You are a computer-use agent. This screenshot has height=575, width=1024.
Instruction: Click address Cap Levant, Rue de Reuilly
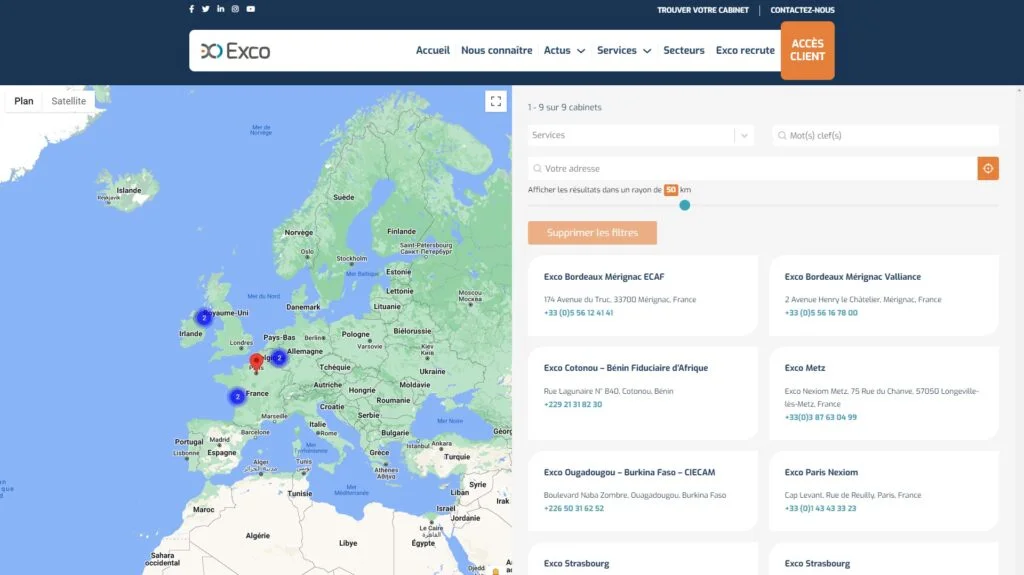point(852,495)
